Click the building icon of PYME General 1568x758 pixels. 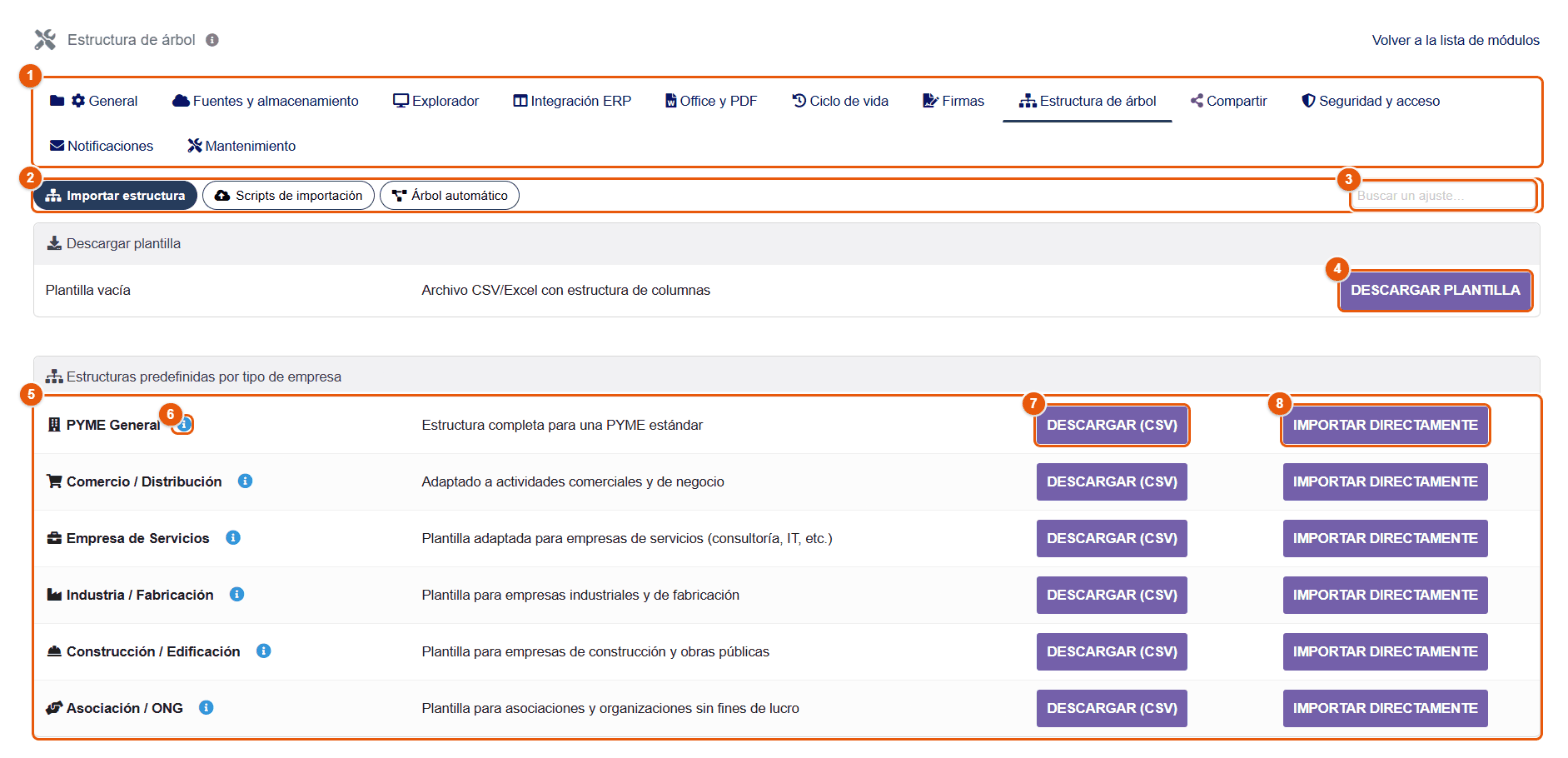coord(54,425)
